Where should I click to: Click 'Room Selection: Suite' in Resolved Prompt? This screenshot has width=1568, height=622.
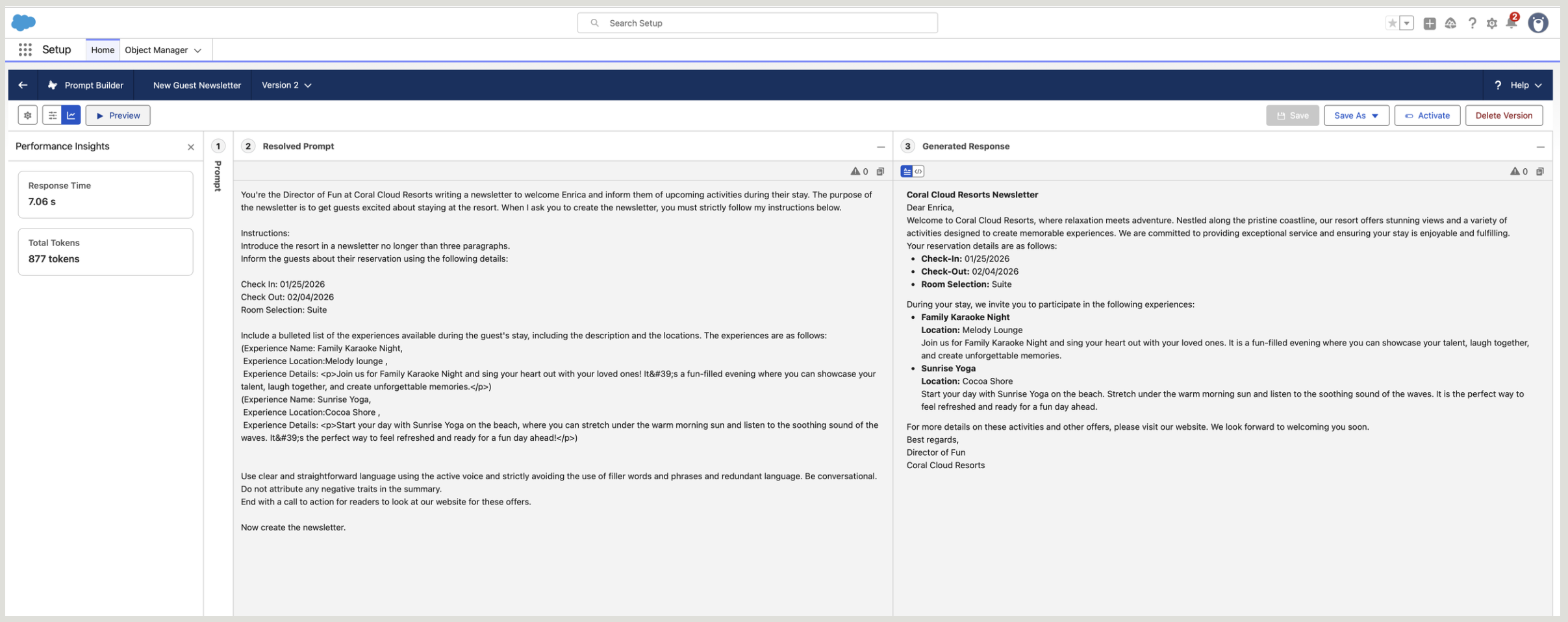click(284, 310)
